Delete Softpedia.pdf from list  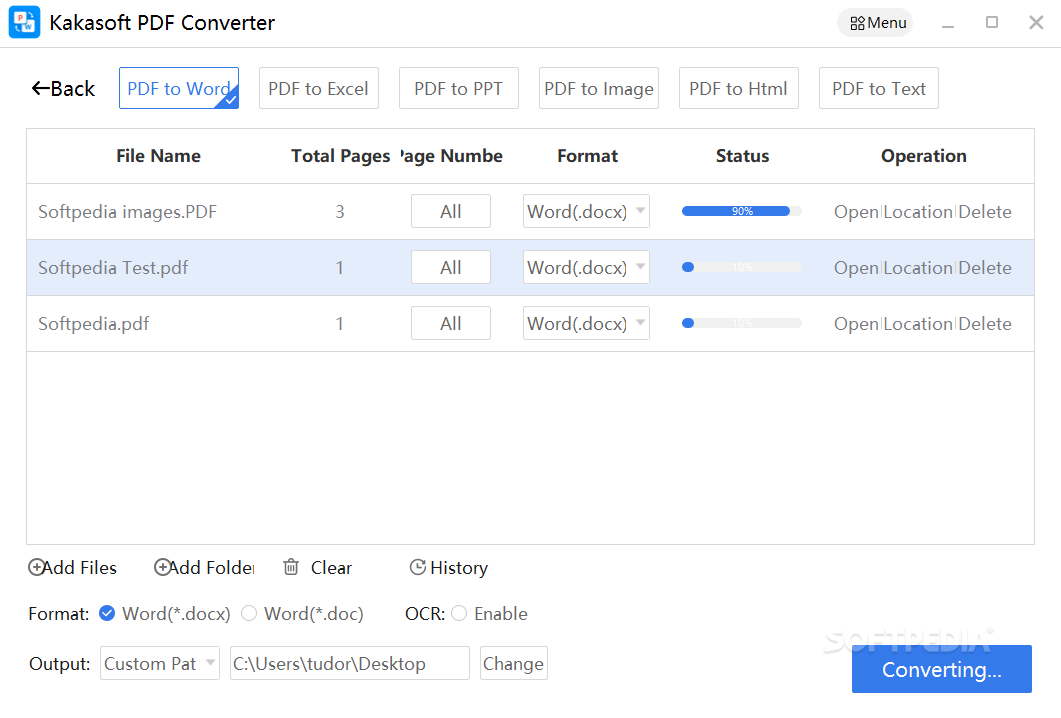coord(985,324)
